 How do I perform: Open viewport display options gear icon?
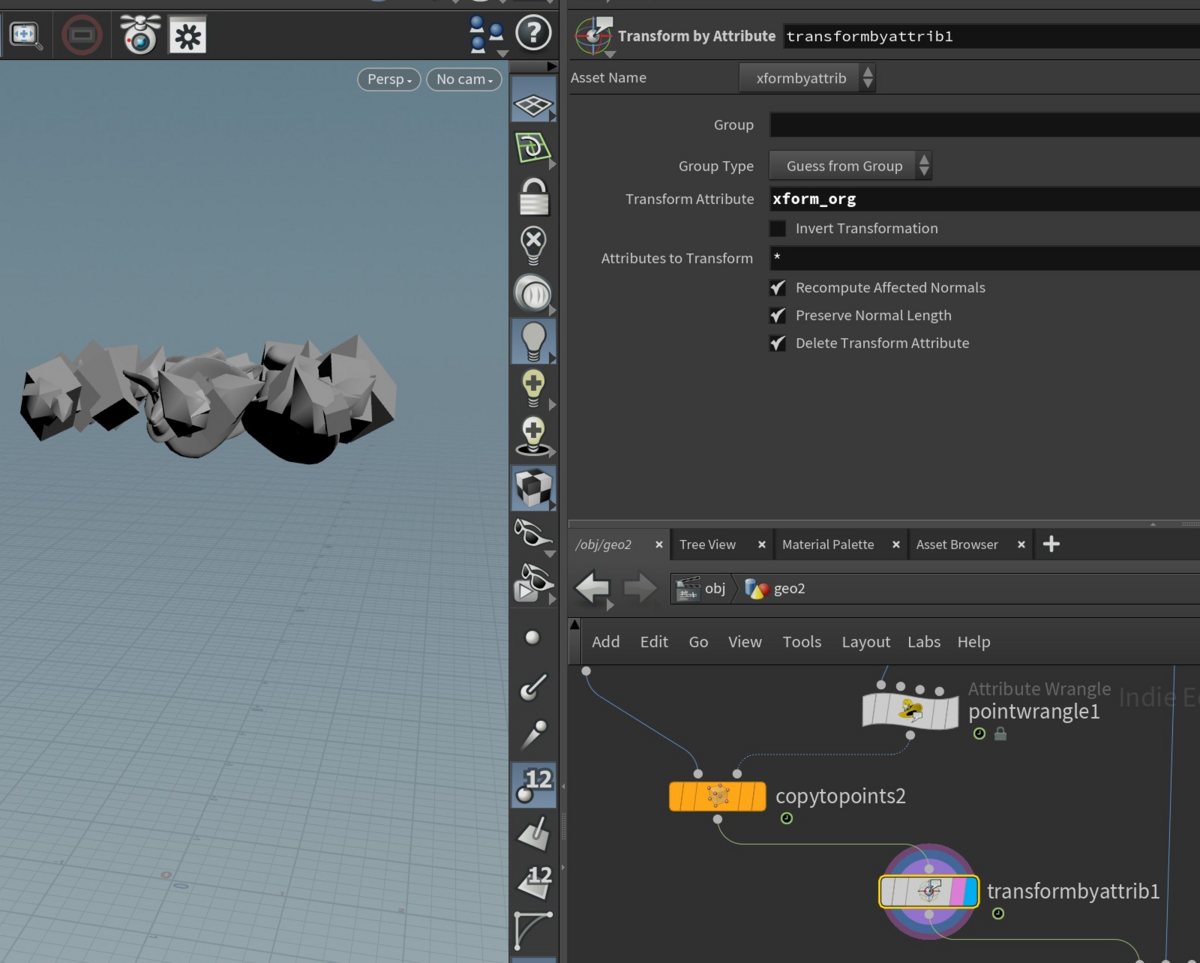click(187, 36)
